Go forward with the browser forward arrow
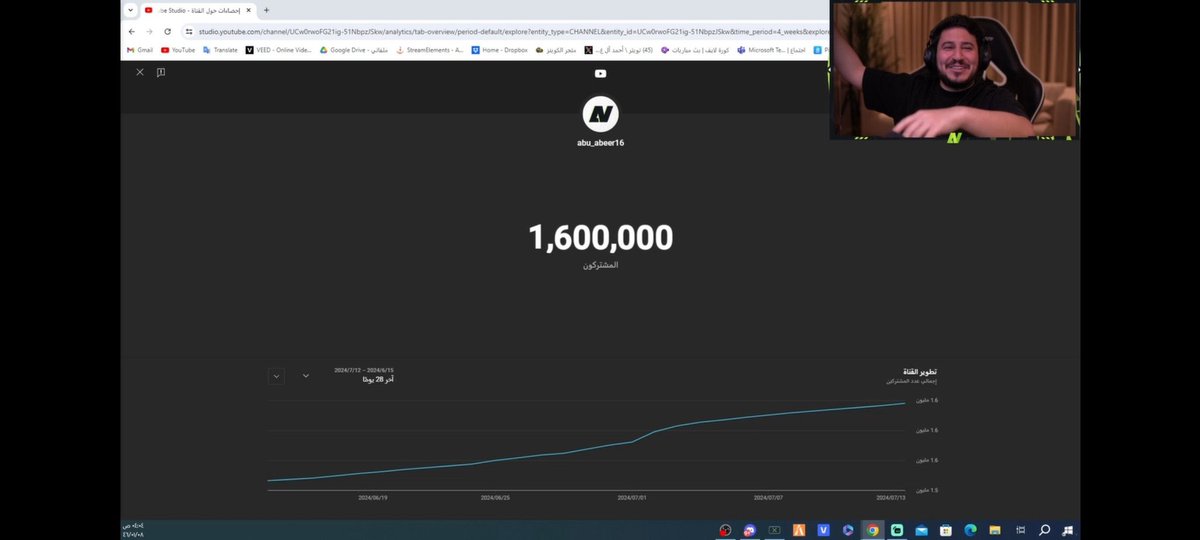This screenshot has height=540, width=1200. pyautogui.click(x=149, y=31)
